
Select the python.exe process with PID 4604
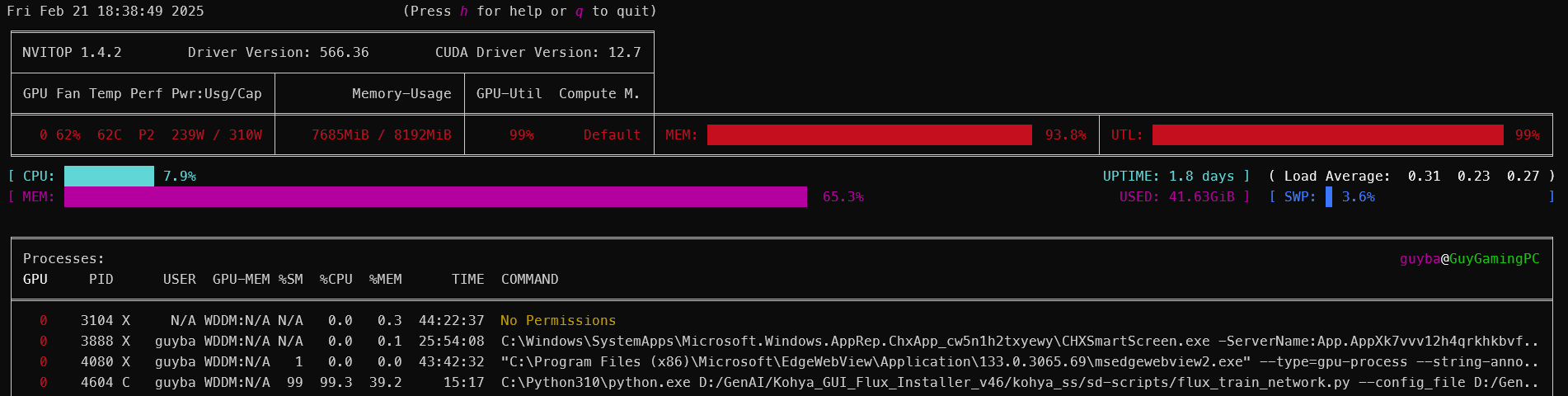point(97,383)
